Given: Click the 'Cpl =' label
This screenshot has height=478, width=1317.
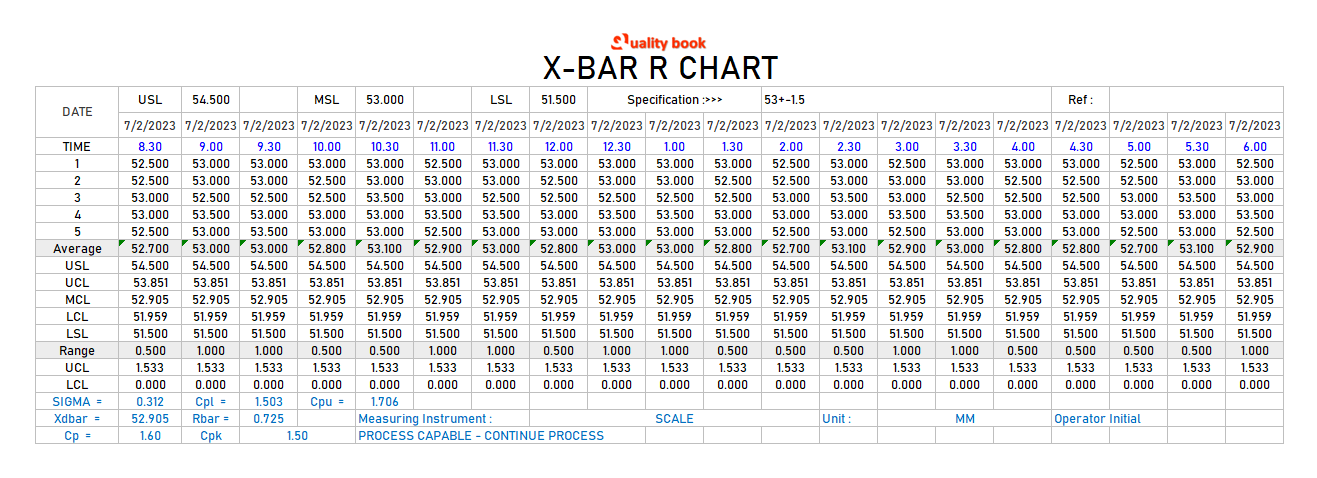Looking at the screenshot, I should tap(211, 401).
